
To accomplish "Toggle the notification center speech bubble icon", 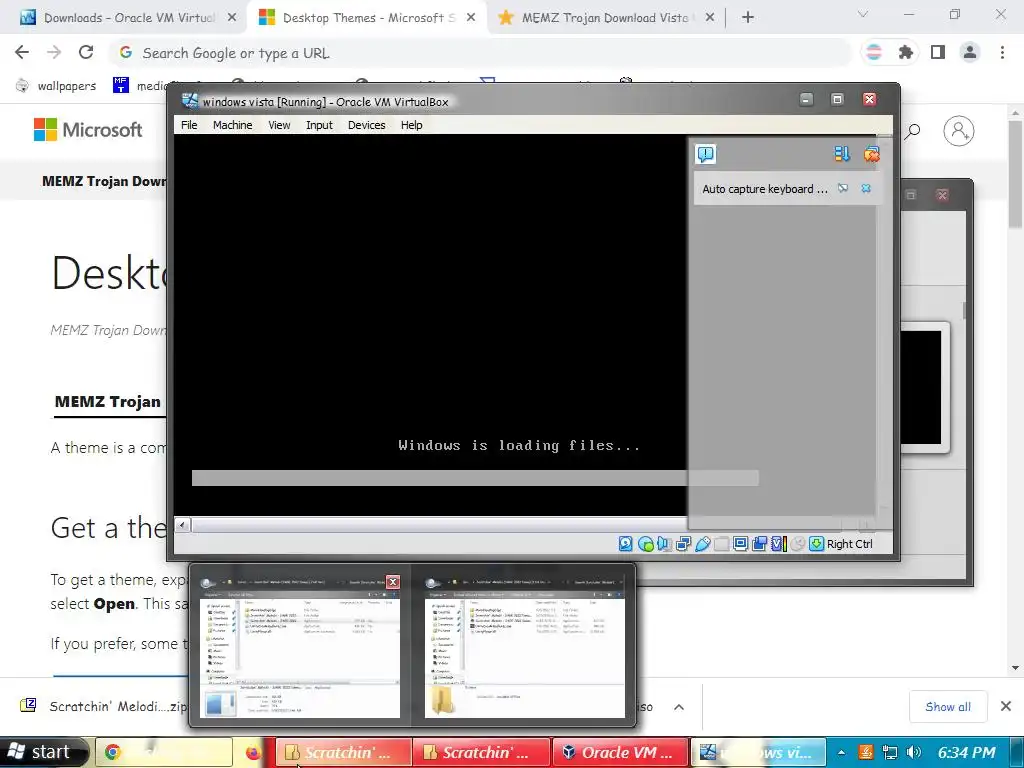I will (706, 154).
